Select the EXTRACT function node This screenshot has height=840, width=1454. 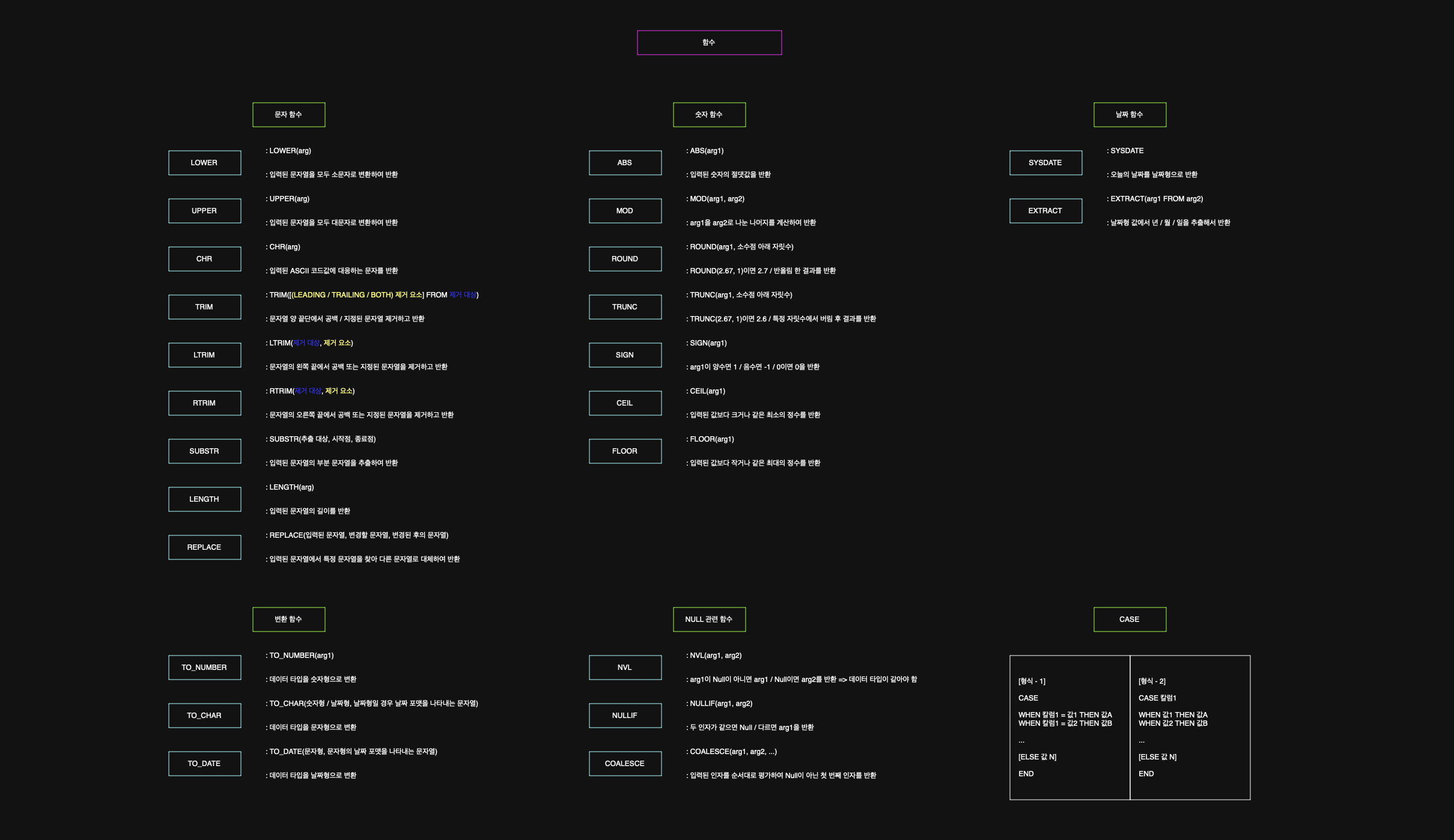pyautogui.click(x=1045, y=211)
